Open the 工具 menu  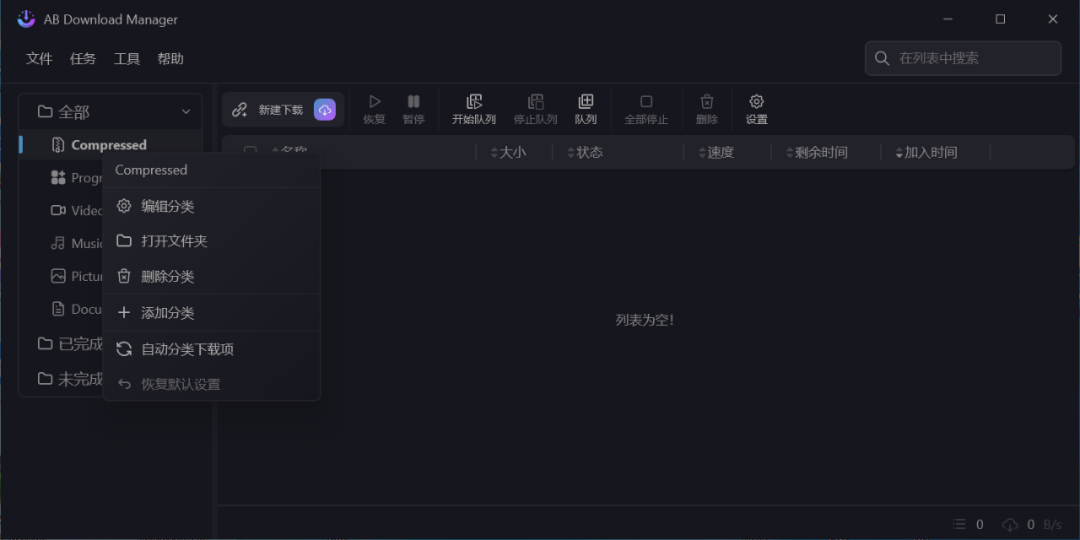(x=127, y=59)
